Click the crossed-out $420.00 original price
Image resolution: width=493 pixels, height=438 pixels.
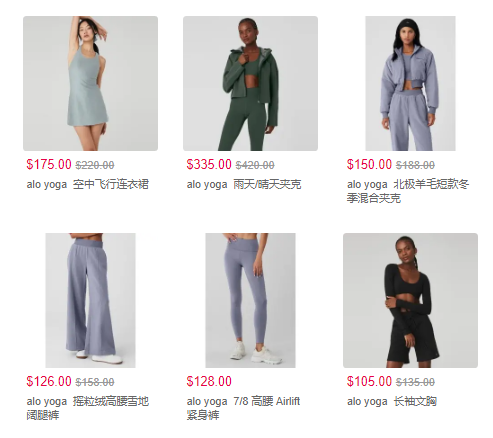click(x=255, y=165)
